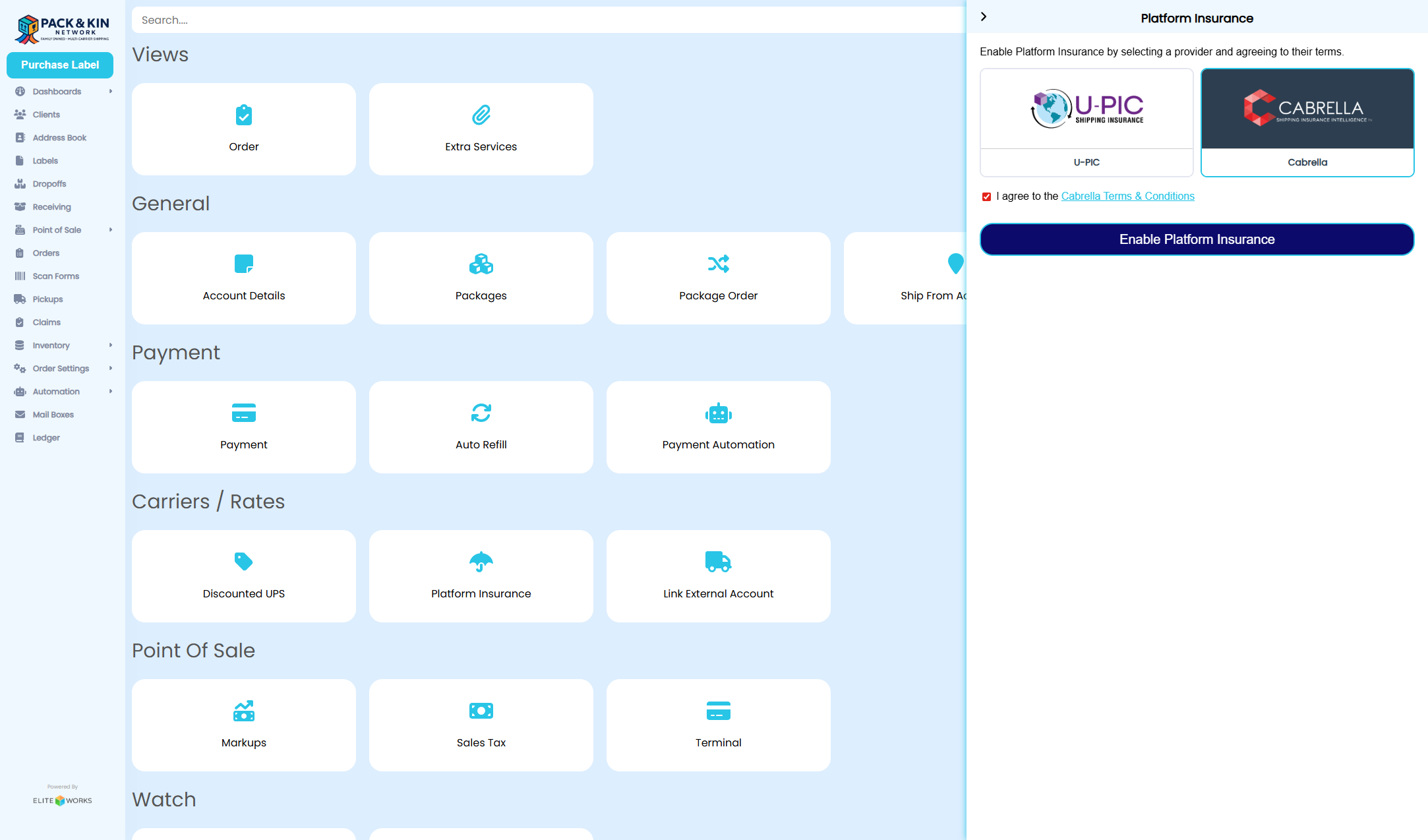Screen dimensions: 1428x840
Task: Expand the Dashboards submenu arrow
Action: click(111, 92)
